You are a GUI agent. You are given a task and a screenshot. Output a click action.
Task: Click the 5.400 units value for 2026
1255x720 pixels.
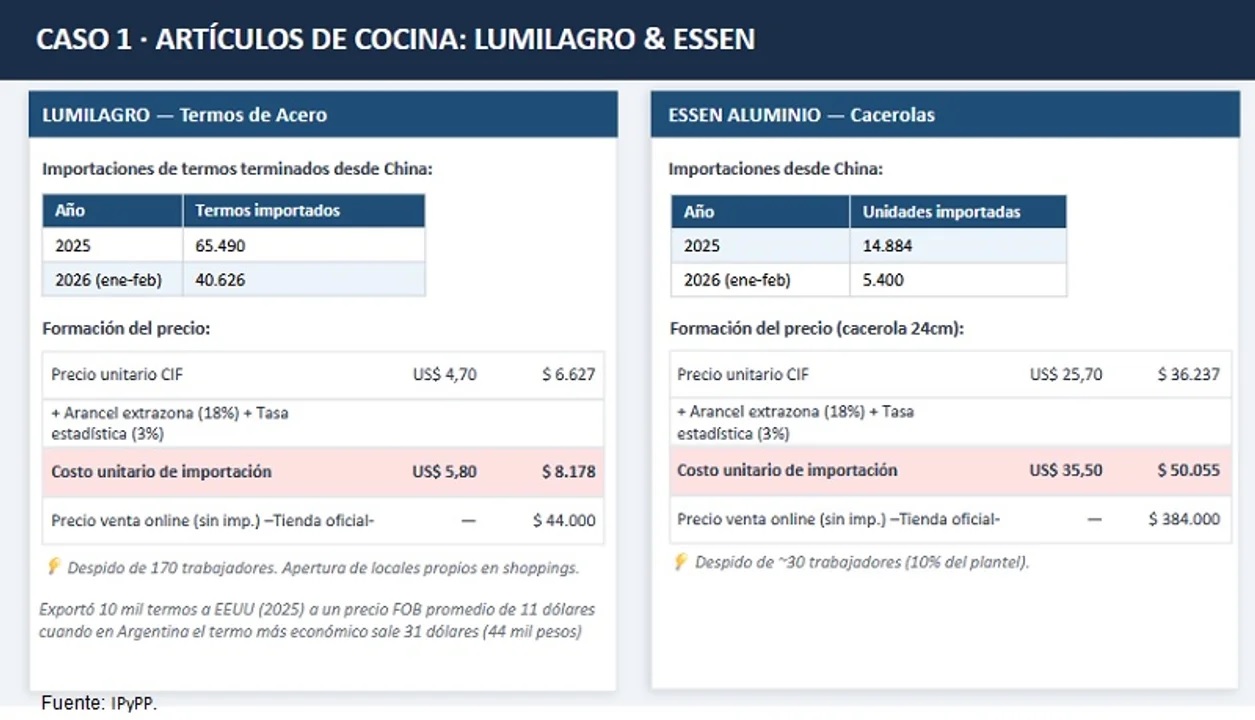[883, 280]
